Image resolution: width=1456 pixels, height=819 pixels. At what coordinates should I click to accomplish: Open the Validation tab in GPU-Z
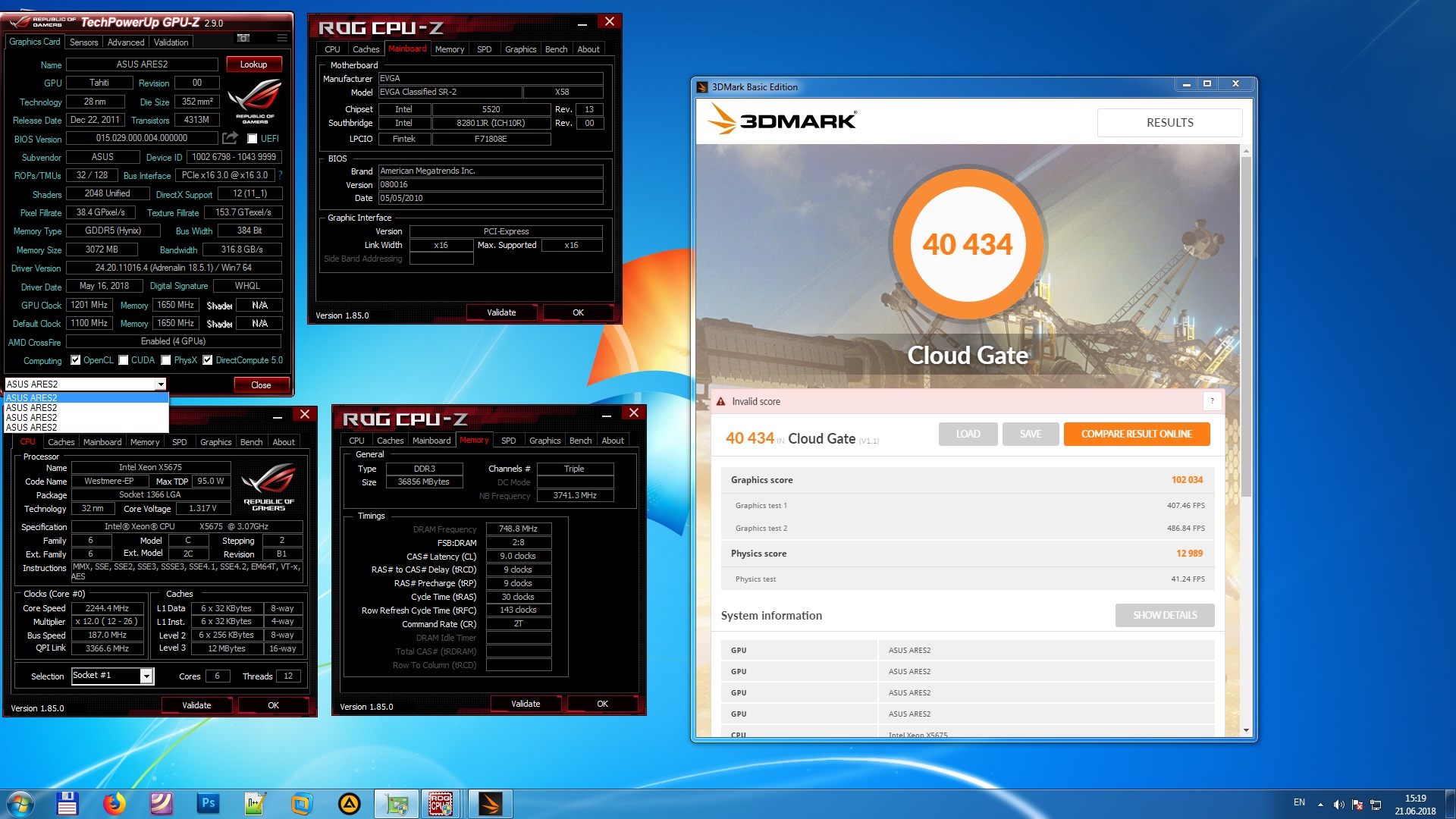(171, 42)
